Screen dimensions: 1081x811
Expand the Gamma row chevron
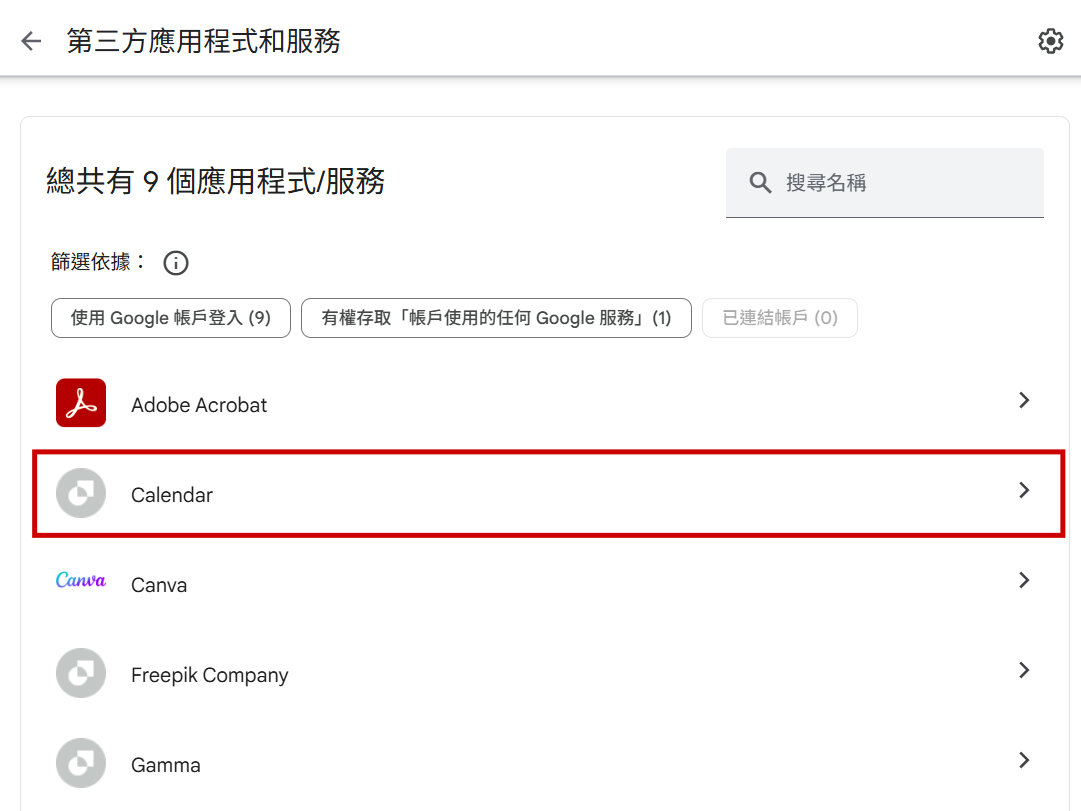[1023, 761]
